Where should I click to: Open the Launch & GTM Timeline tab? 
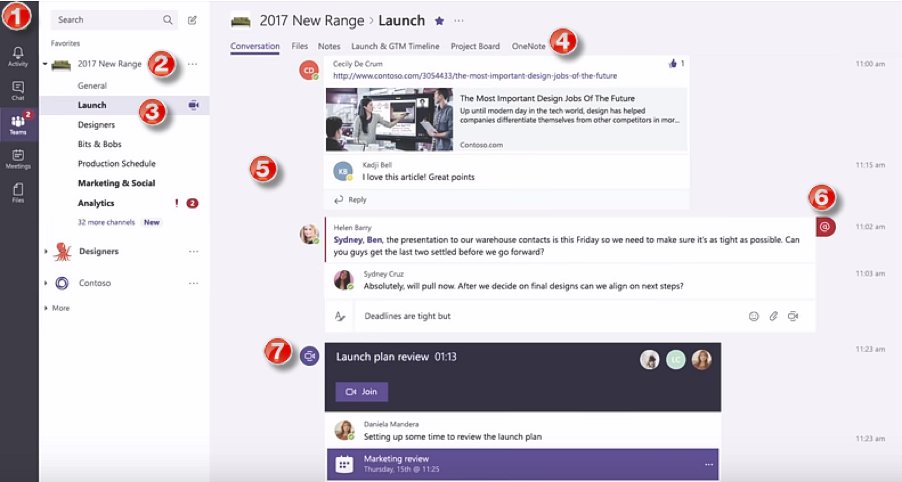[x=395, y=46]
